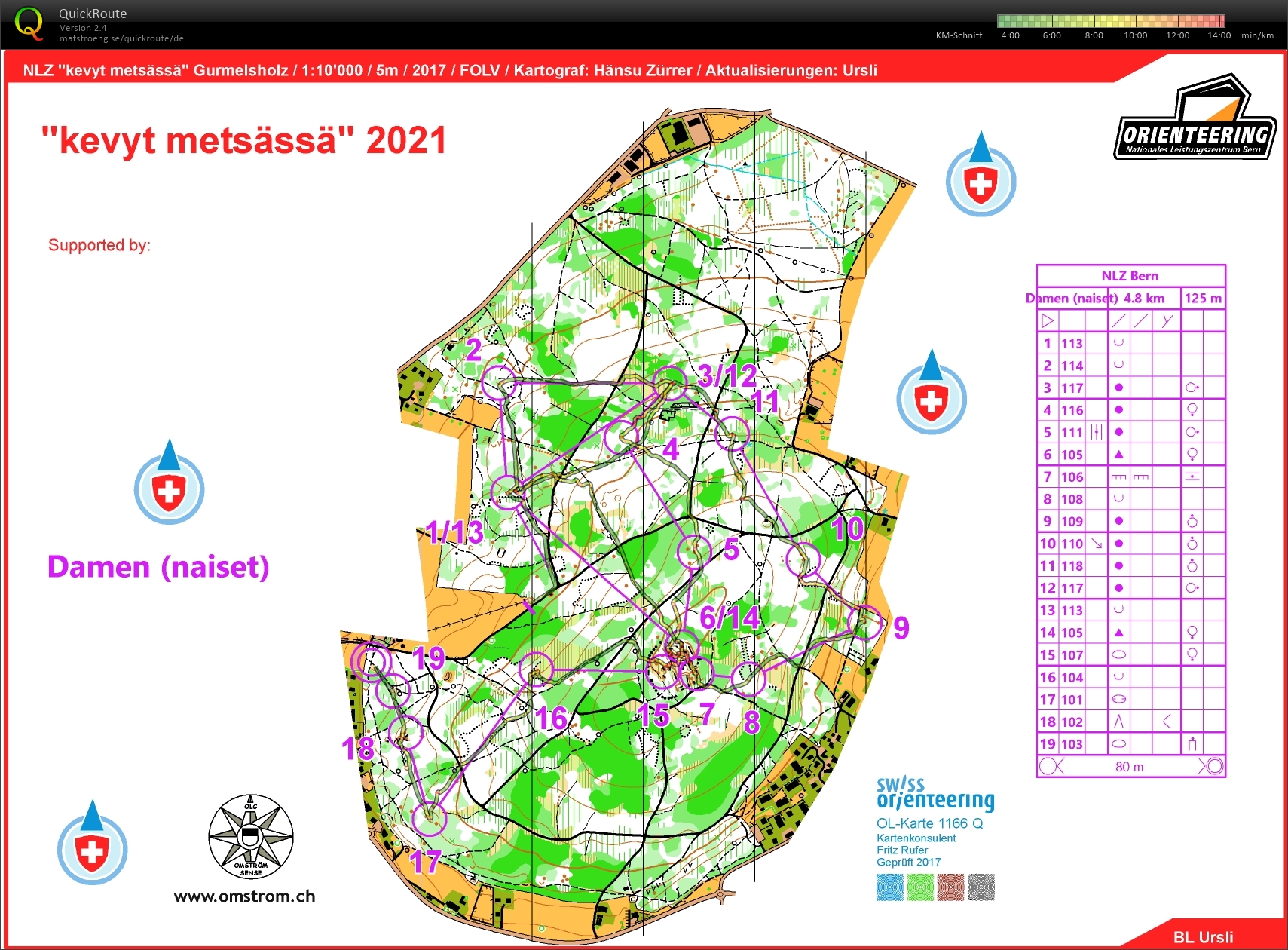The image size is (1288, 950).
Task: Click the Orienteering NLZ Bern logo
Action: point(1195,119)
